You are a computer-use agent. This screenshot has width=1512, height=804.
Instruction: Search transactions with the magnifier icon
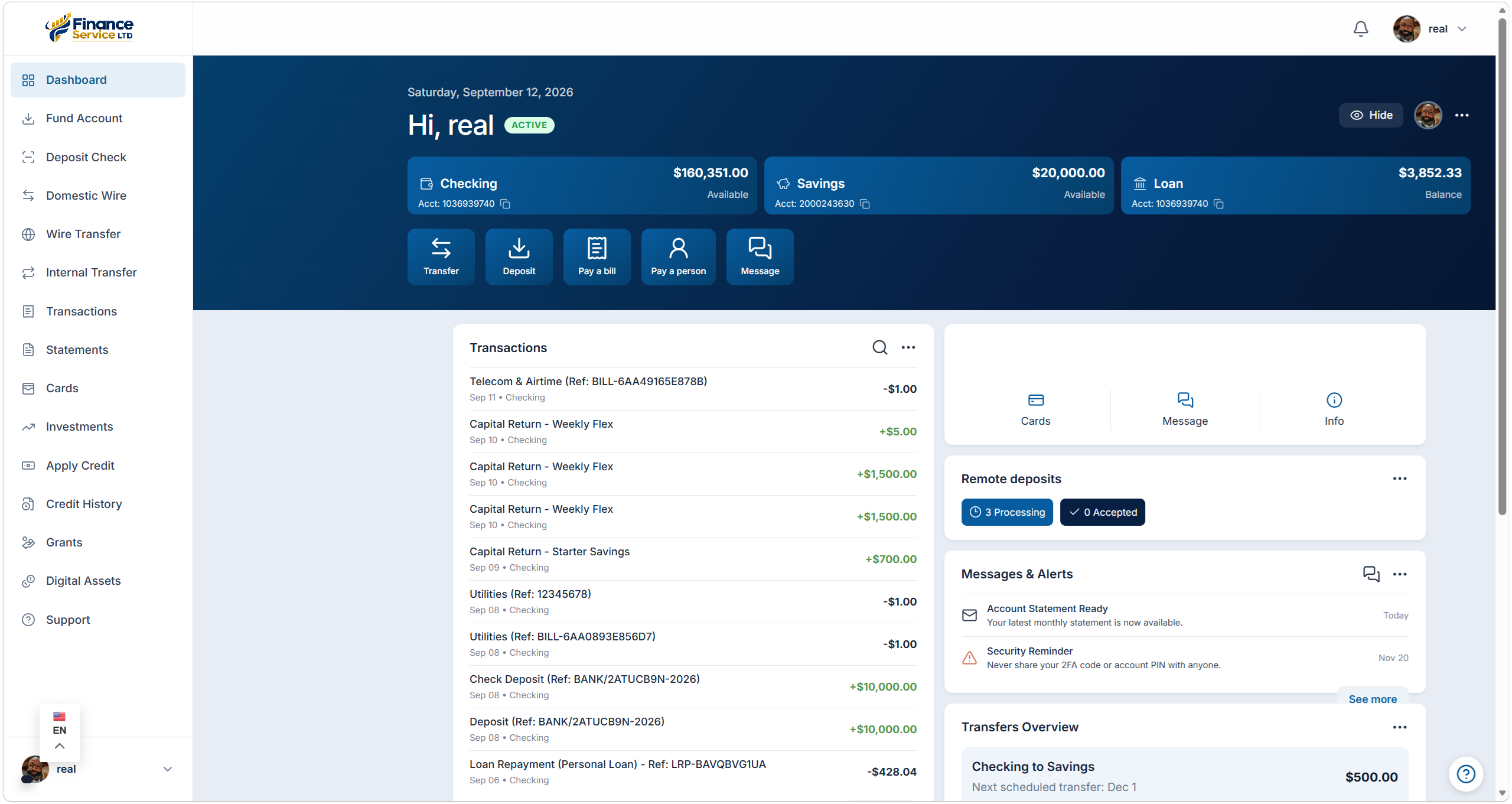[x=879, y=347]
